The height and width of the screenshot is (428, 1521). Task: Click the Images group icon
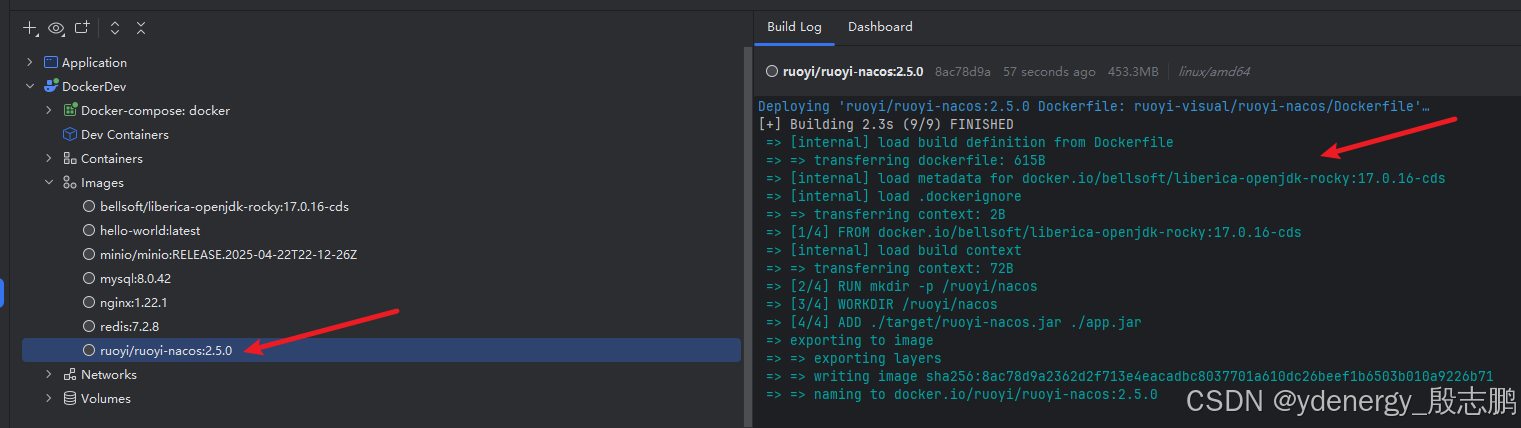(70, 182)
